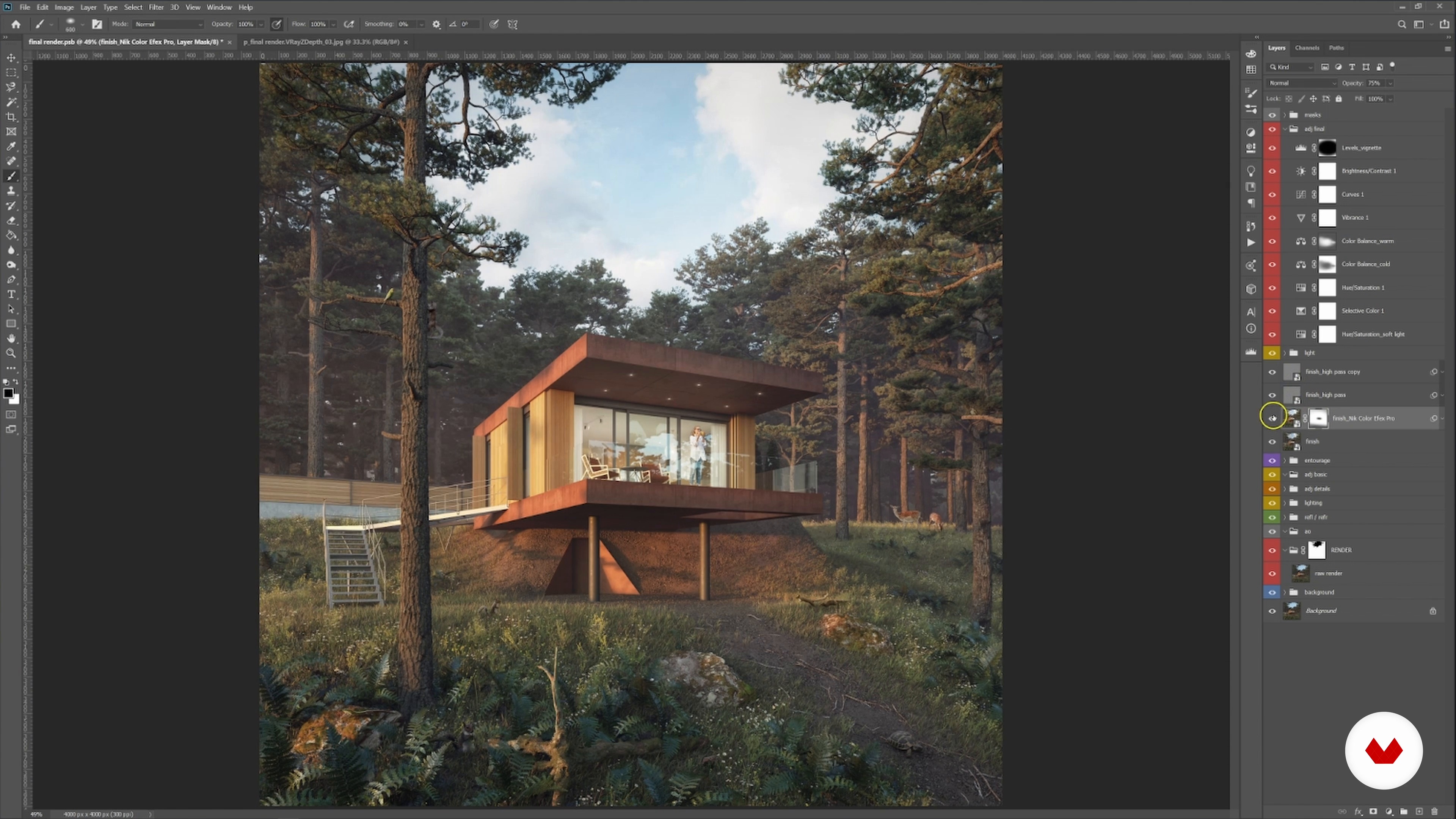This screenshot has height=819, width=1456.
Task: Select the Hand tool
Action: coord(11,339)
